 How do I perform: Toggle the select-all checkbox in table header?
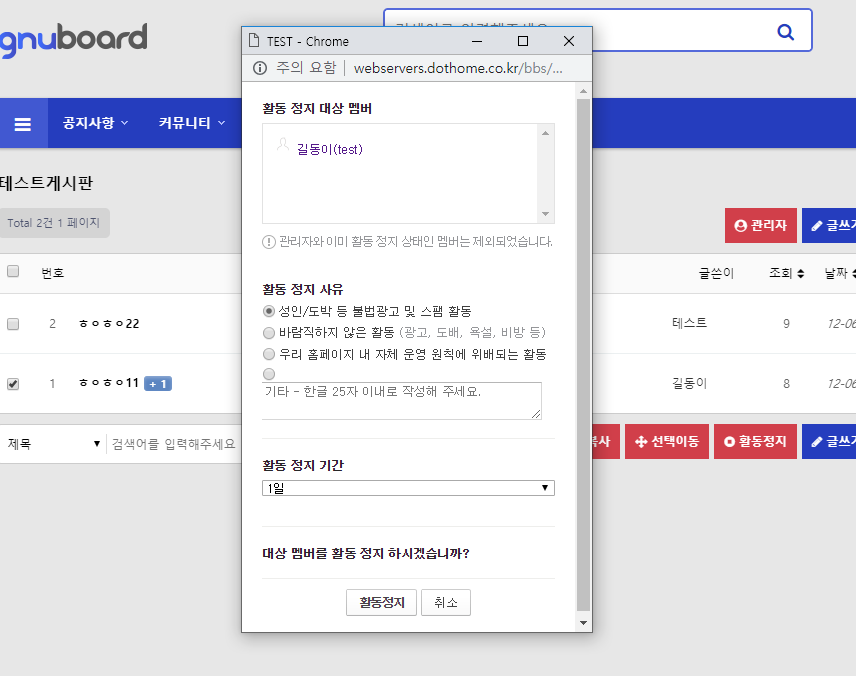click(x=13, y=272)
